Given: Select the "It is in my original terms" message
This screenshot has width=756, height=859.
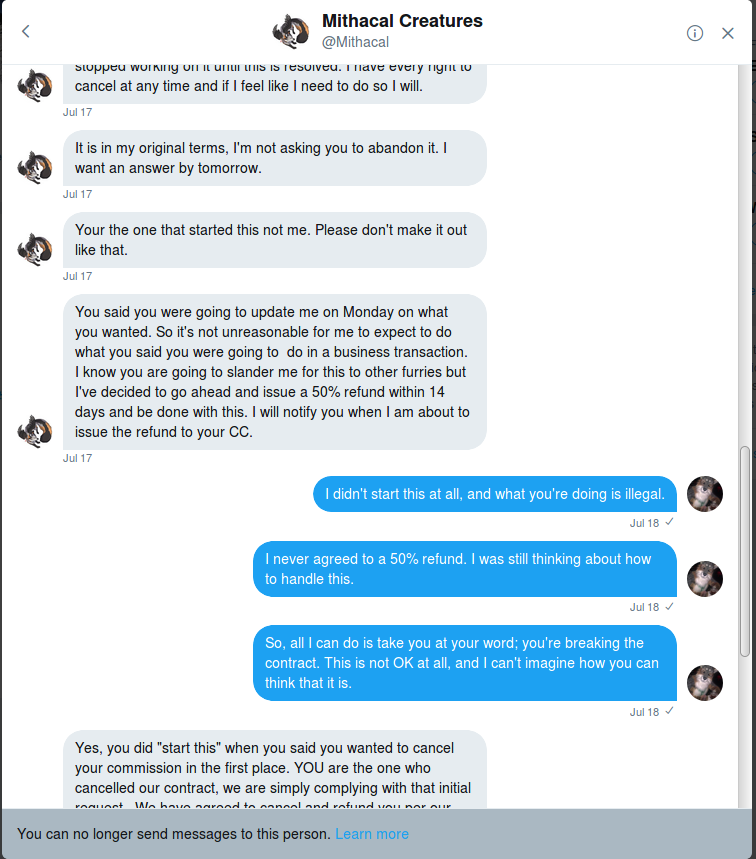Looking at the screenshot, I should coord(274,158).
